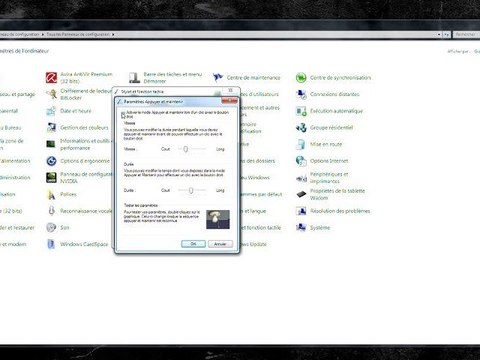Viewport: 480px width, 360px height.
Task: Open Résolution des problèmes icon
Action: click(301, 211)
